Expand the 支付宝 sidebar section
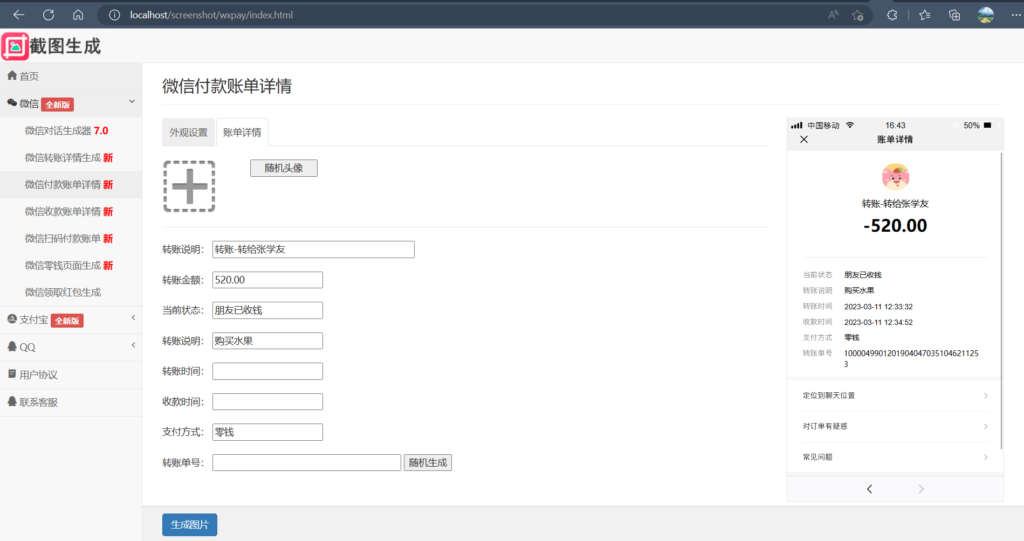The width and height of the screenshot is (1024, 541). pos(133,319)
